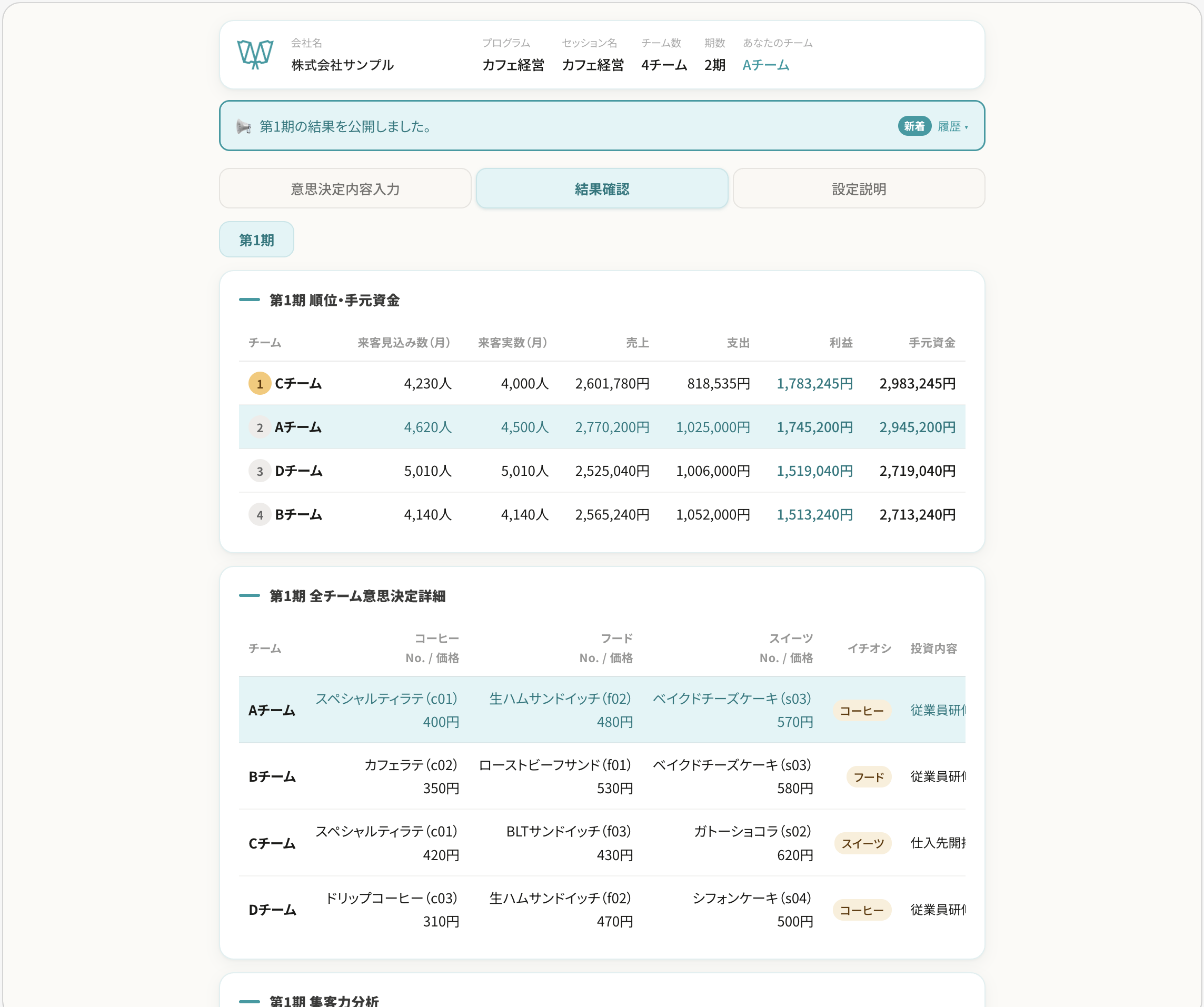This screenshot has width=1204, height=1007.
Task: Click the megaphone announcement icon
Action: pyautogui.click(x=244, y=127)
